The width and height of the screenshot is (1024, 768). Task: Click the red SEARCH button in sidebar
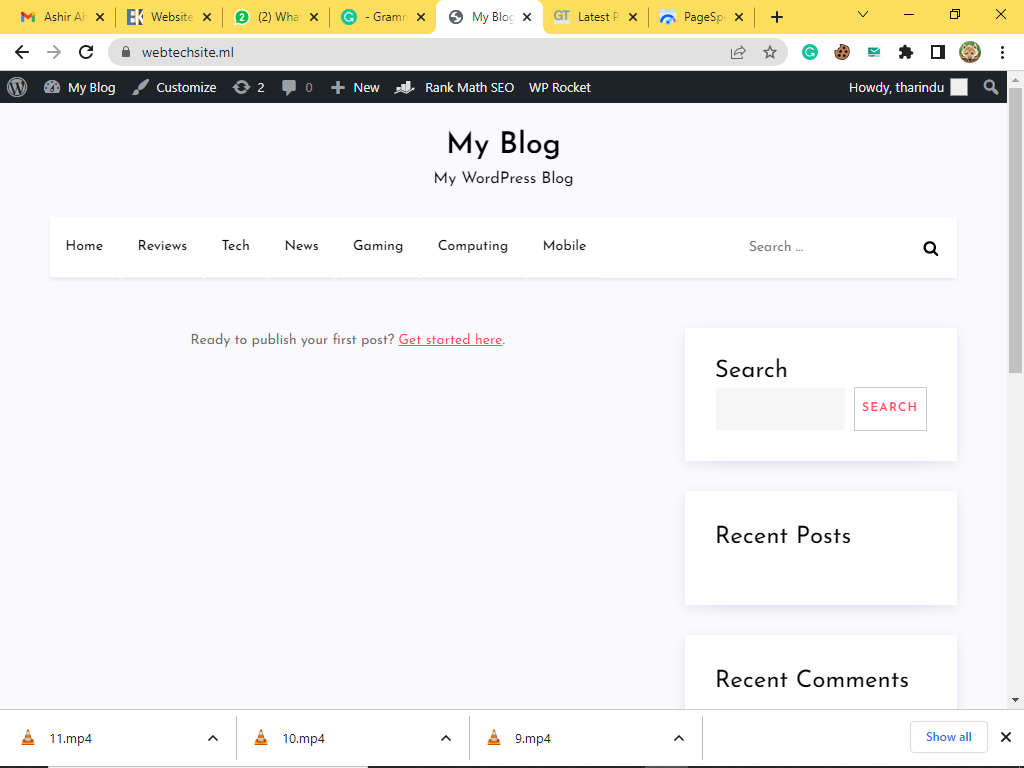tap(889, 409)
